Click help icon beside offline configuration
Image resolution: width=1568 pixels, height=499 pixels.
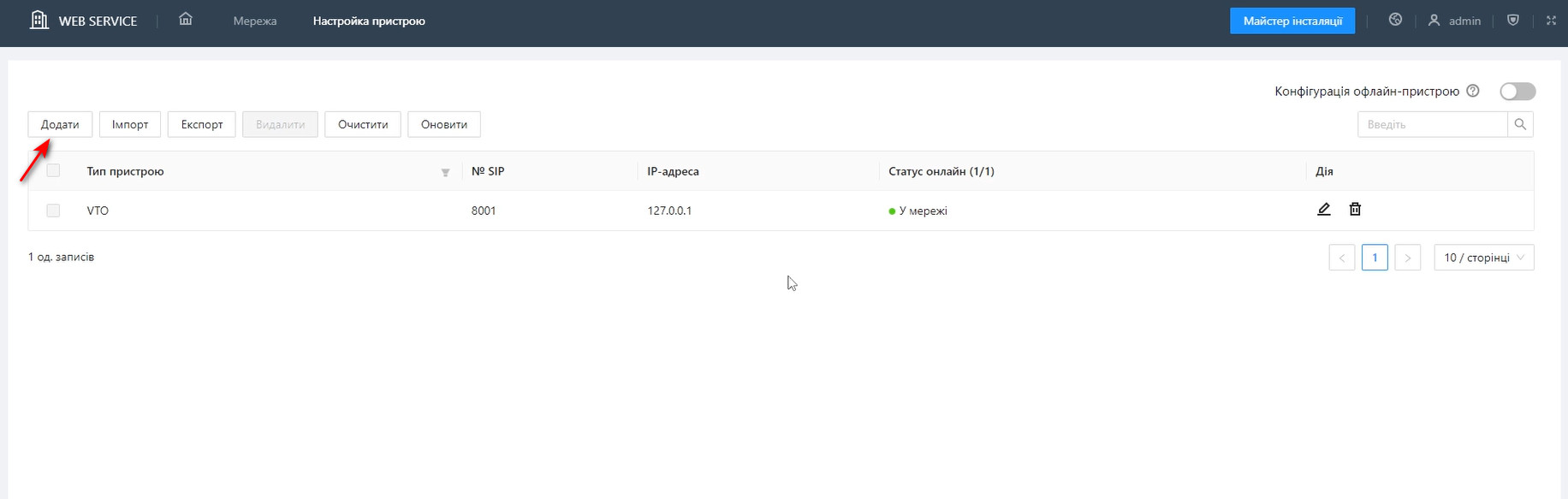pos(1472,91)
